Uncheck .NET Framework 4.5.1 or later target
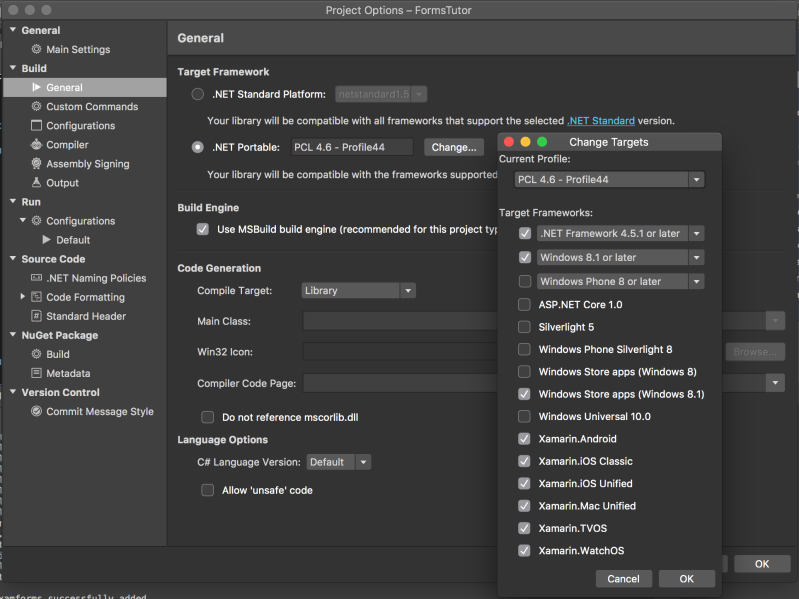Screen dimensions: 799x599 [525, 233]
